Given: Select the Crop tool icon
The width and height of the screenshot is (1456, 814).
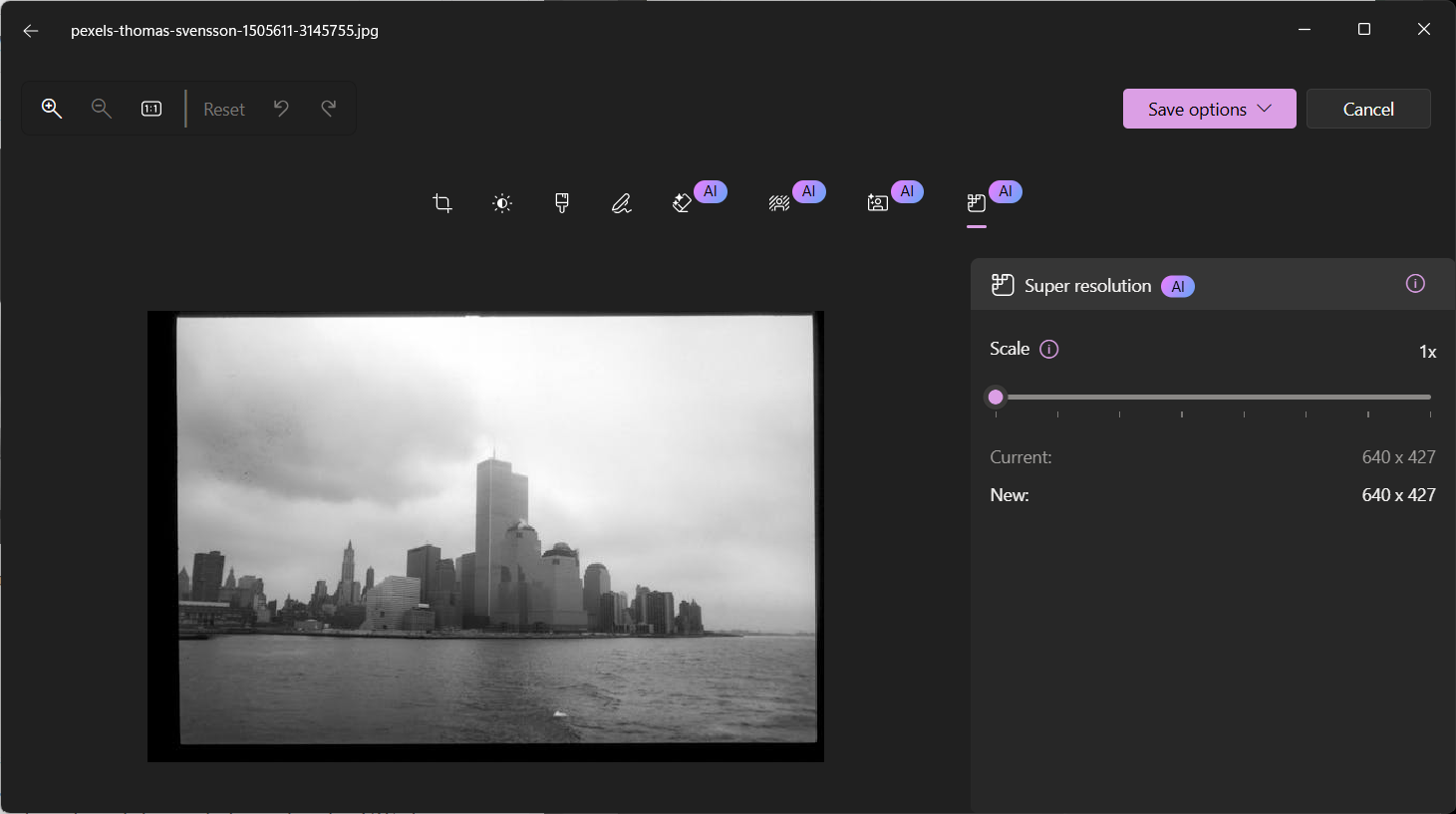Looking at the screenshot, I should tap(442, 203).
